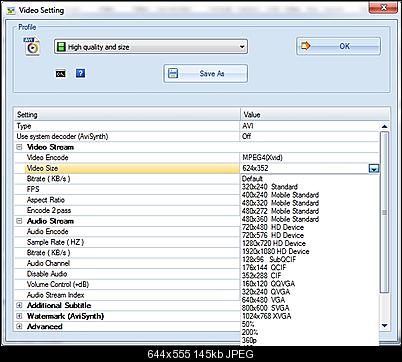Collapse the Video Stream group
The height and width of the screenshot is (362, 402).
pyautogui.click(x=19, y=147)
